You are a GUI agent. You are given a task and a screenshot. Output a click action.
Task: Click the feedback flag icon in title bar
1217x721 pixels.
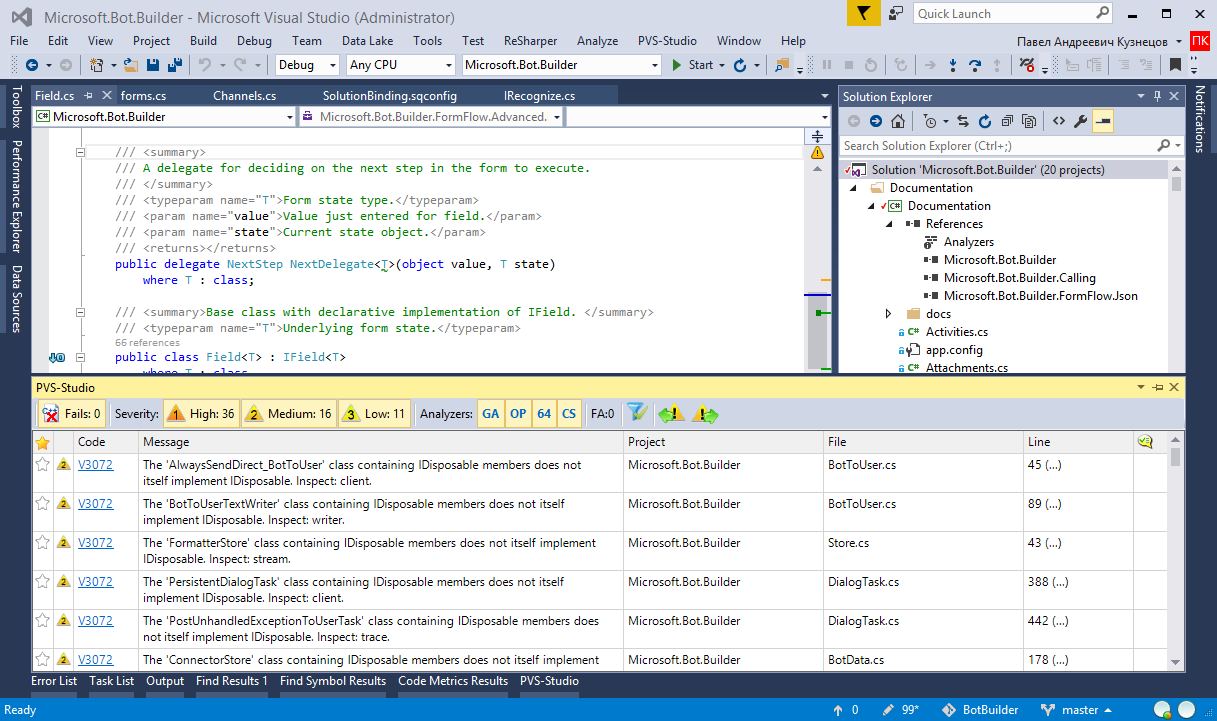click(x=863, y=13)
